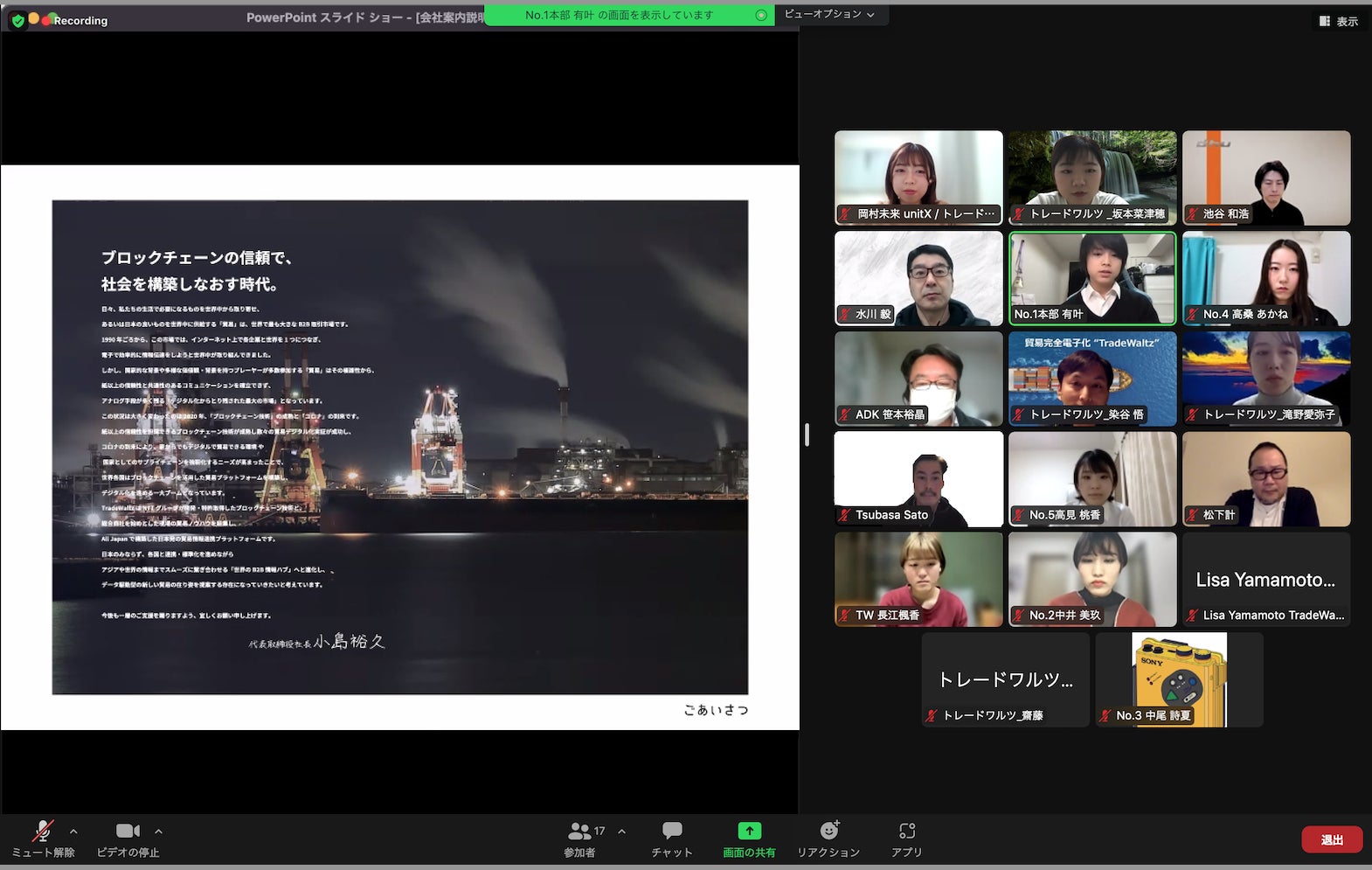Click the Recording indicator label
The image size is (1372, 870).
tap(80, 21)
